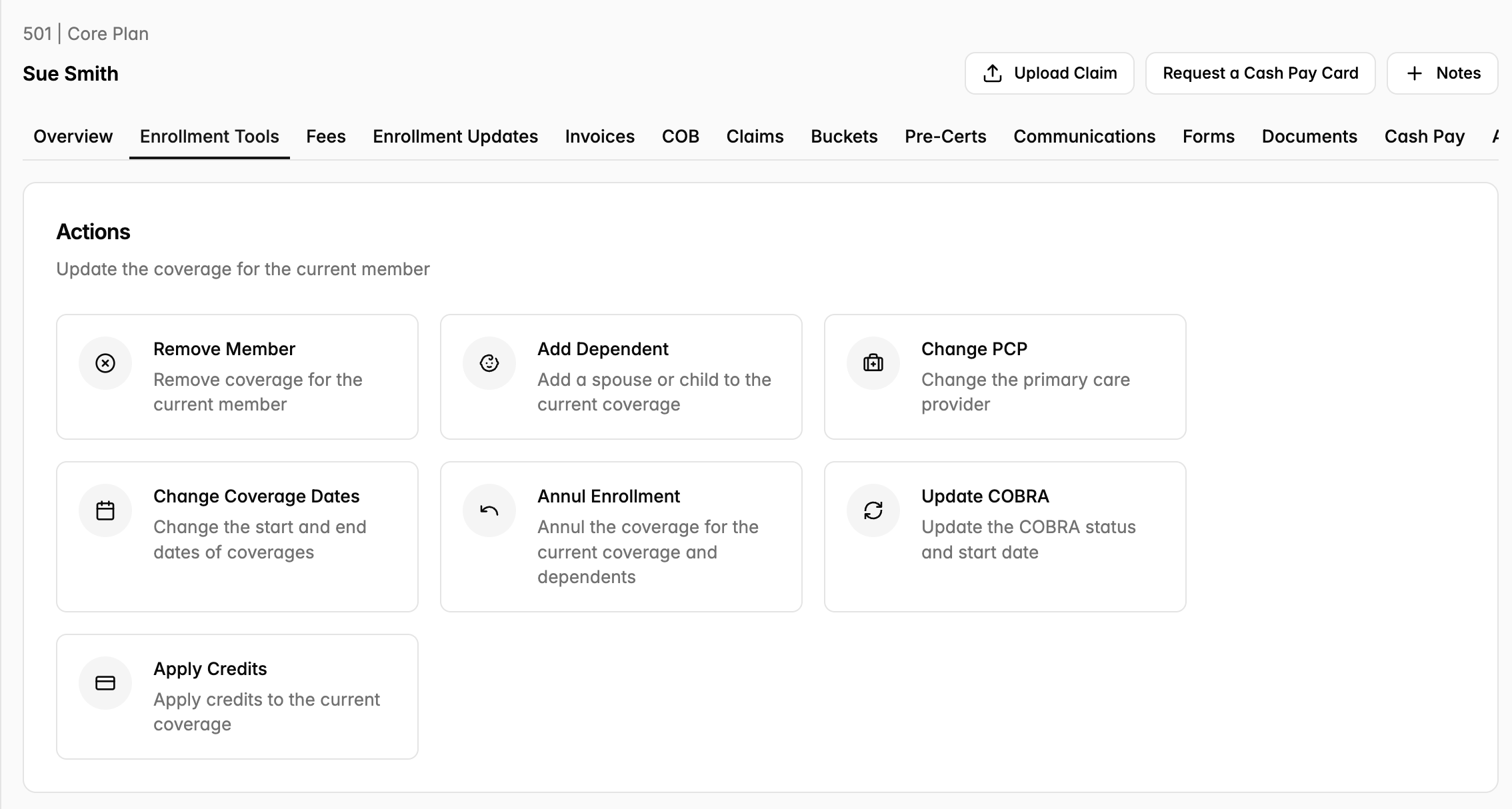Switch to the Buckets tab
The width and height of the screenshot is (1512, 809).
(844, 137)
